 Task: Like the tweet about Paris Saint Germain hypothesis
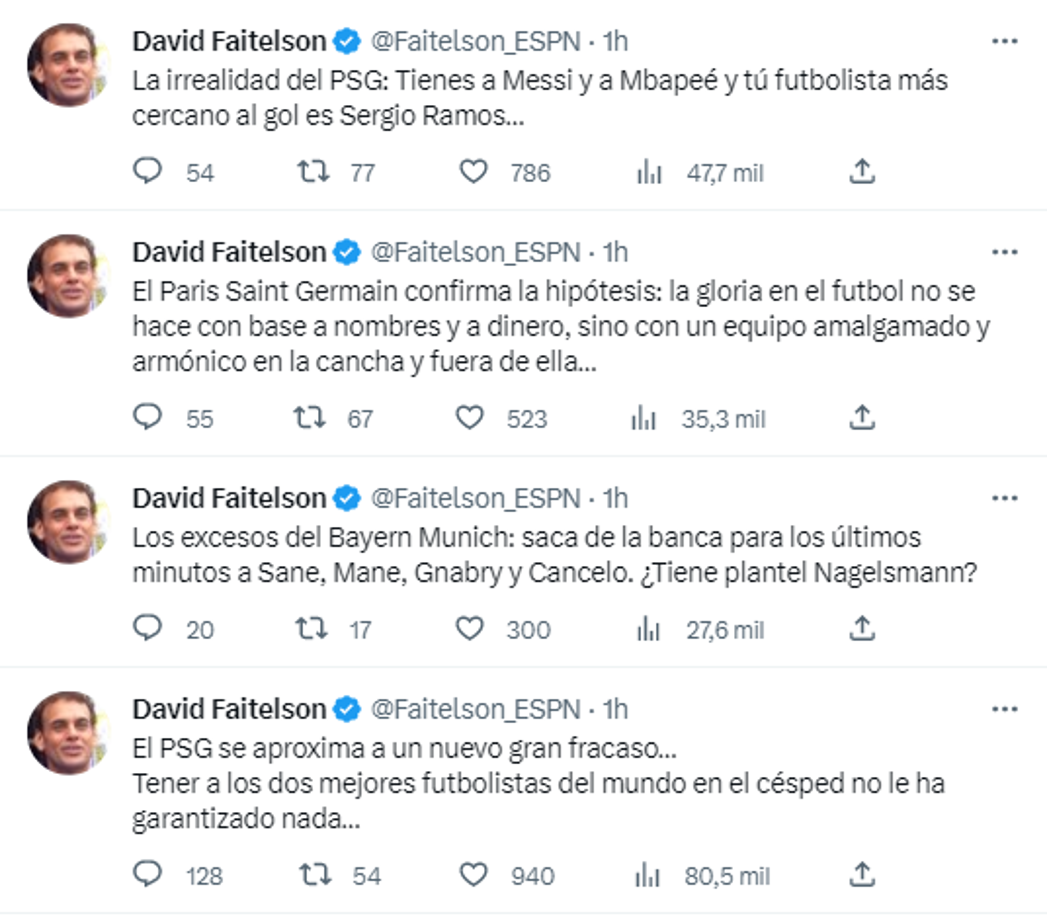(474, 420)
